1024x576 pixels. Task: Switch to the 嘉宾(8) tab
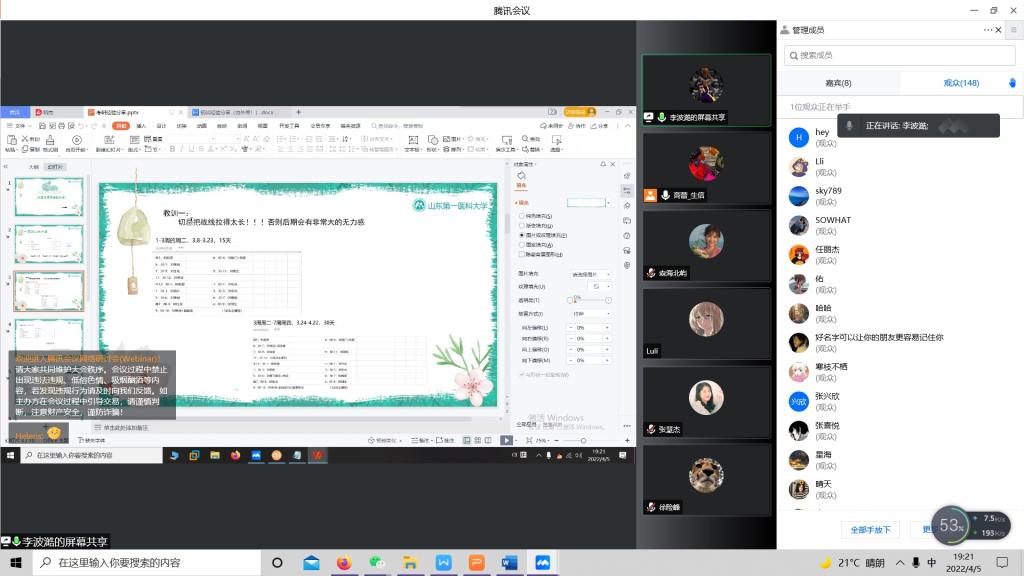[838, 83]
